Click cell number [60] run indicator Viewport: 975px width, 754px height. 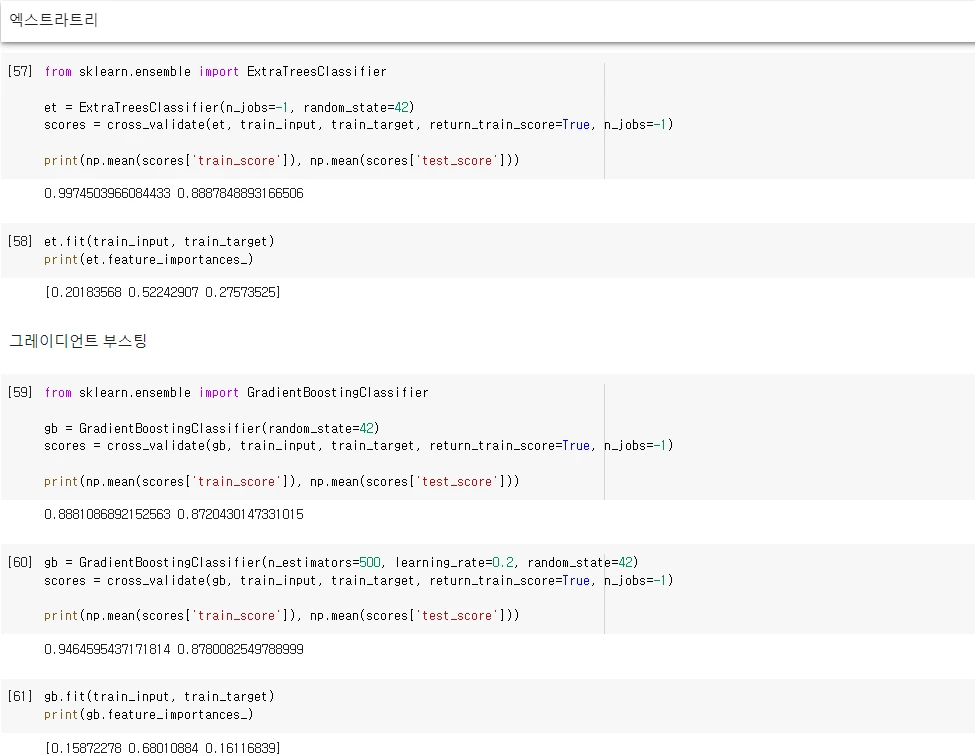(x=20, y=563)
